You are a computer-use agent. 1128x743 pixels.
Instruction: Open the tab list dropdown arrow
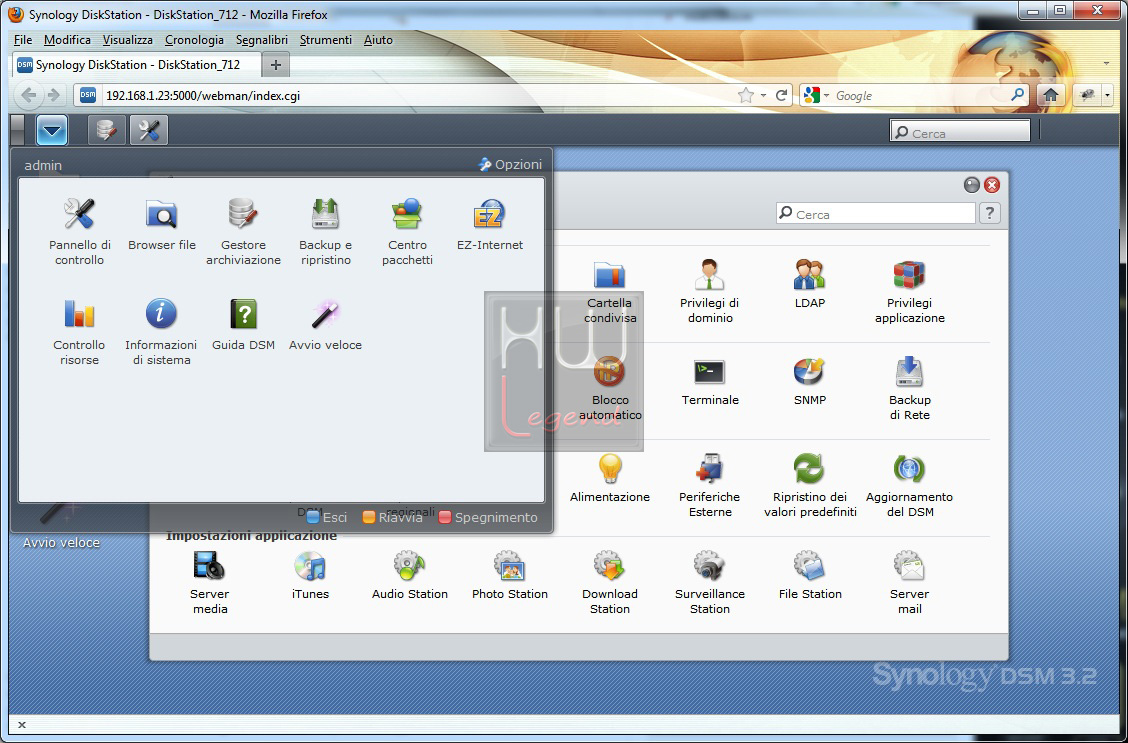click(1106, 64)
